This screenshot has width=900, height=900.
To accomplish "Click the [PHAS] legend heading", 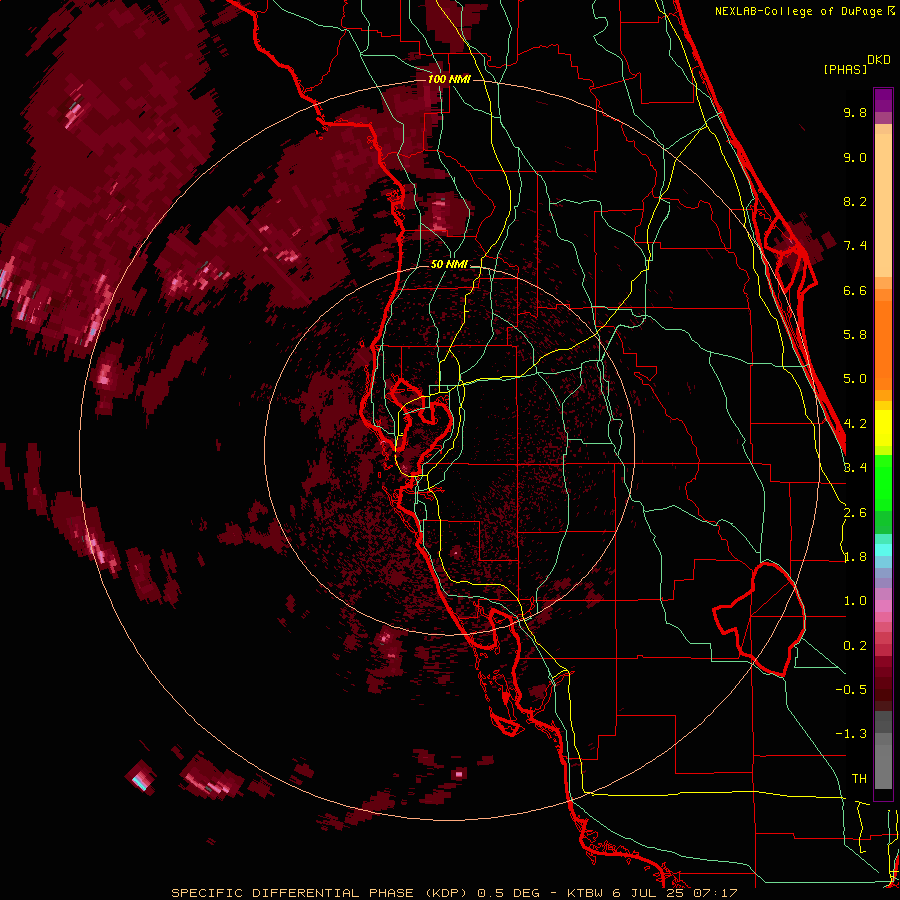I will [845, 70].
